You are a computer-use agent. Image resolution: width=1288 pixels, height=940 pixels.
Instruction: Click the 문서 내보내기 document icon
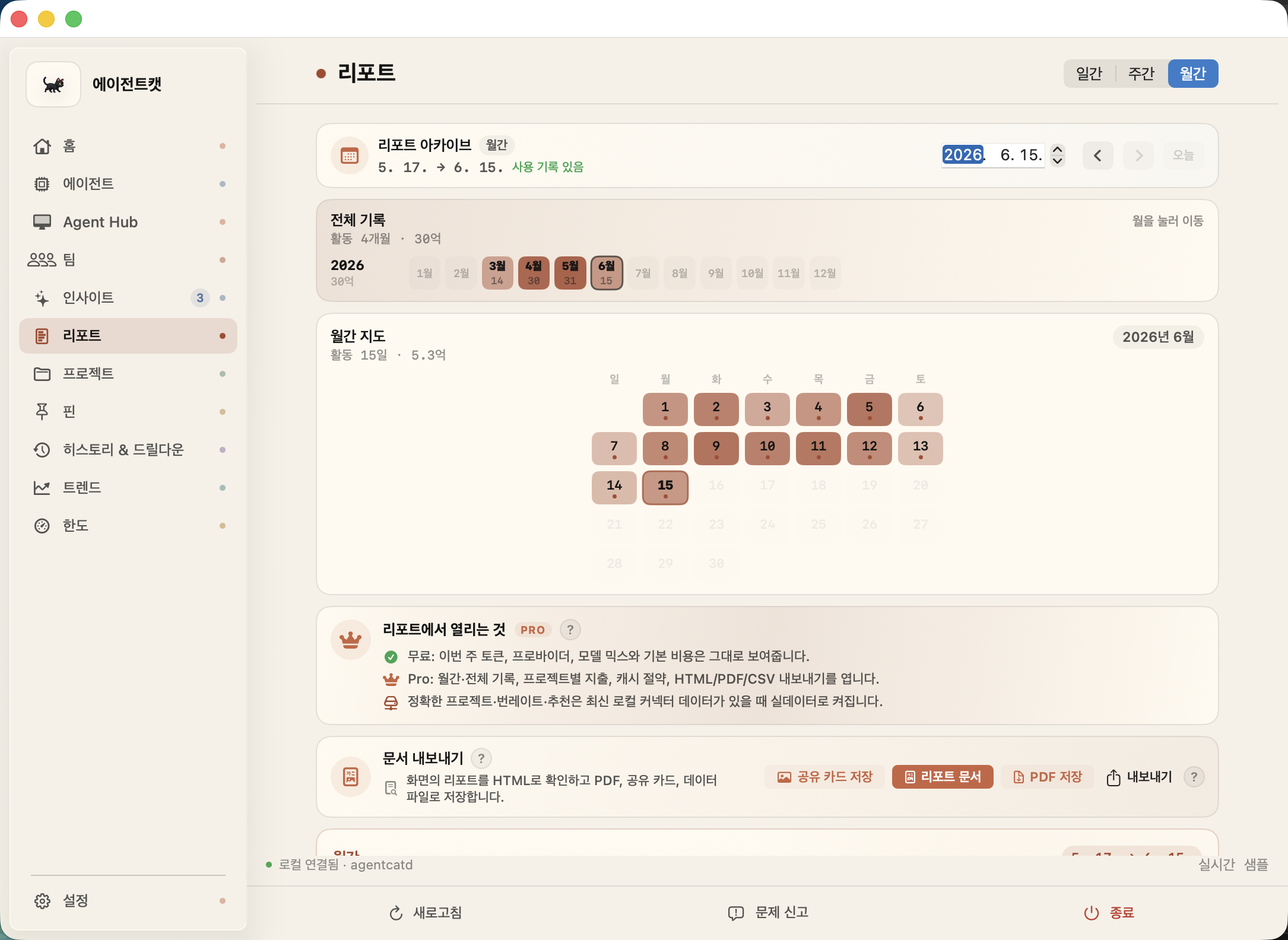pyautogui.click(x=351, y=776)
